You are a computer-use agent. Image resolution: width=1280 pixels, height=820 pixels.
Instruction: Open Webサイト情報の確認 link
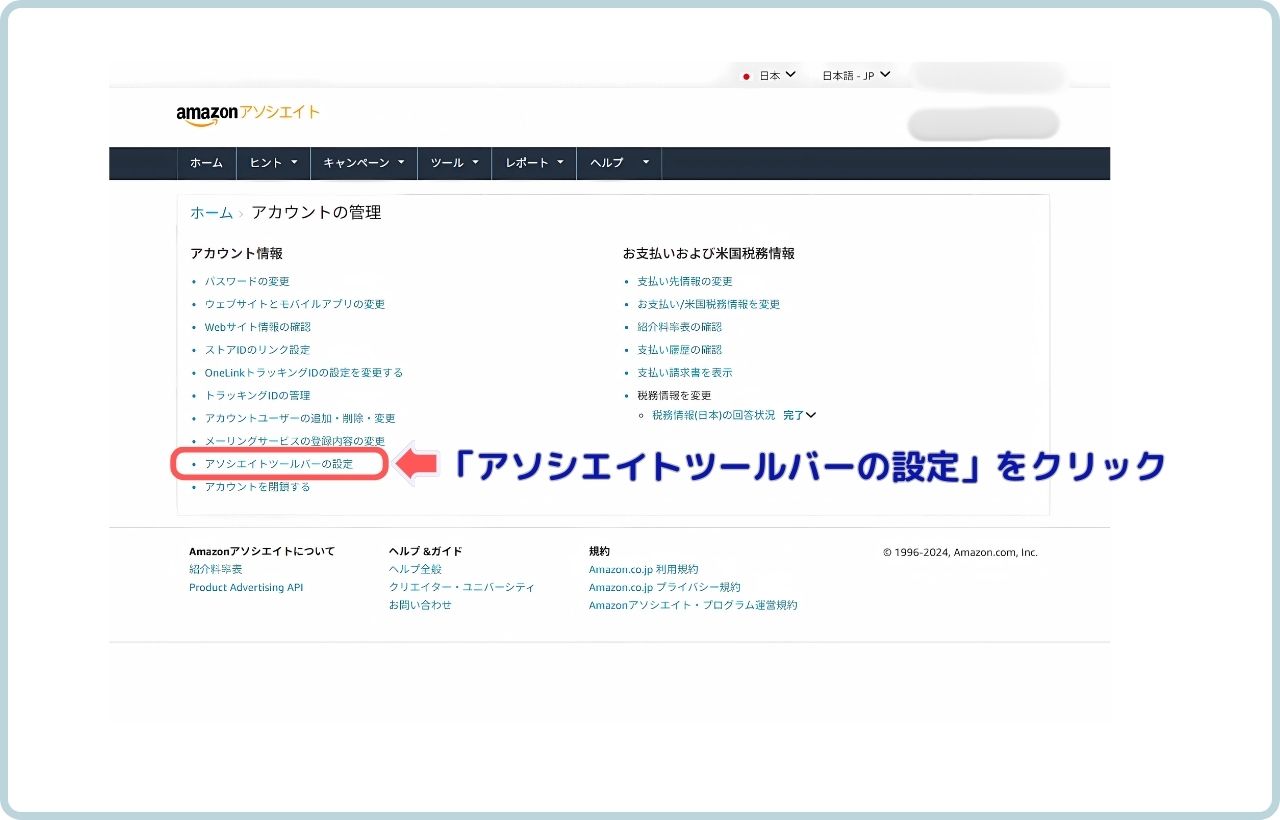point(257,327)
